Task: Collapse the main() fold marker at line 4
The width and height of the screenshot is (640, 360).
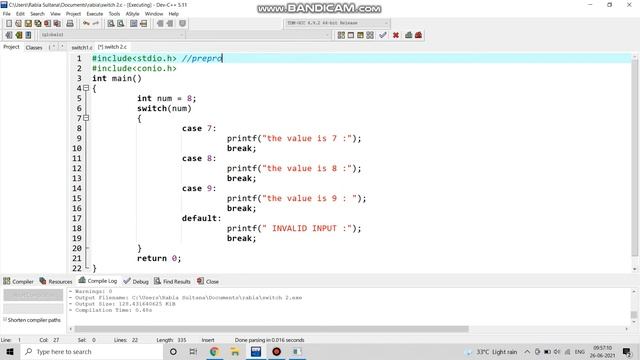Action: [x=86, y=88]
